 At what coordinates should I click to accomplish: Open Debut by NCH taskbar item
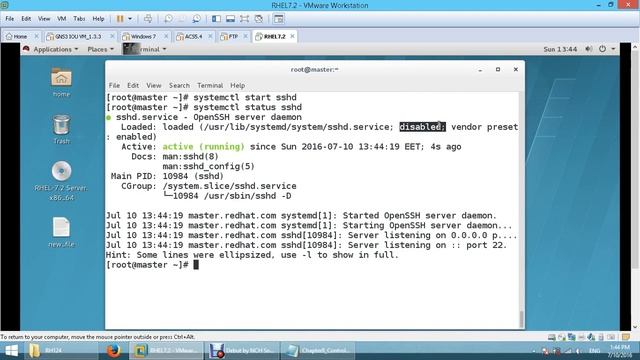pos(243,351)
